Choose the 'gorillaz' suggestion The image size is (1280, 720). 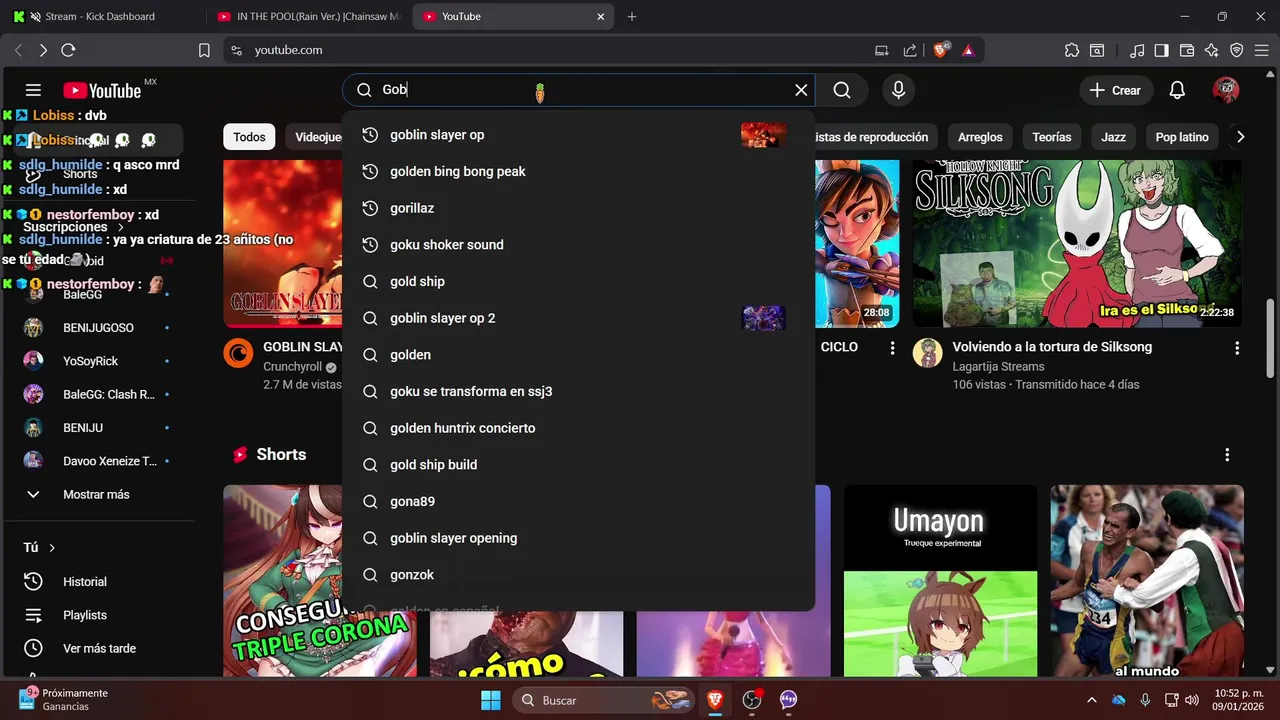coord(578,208)
